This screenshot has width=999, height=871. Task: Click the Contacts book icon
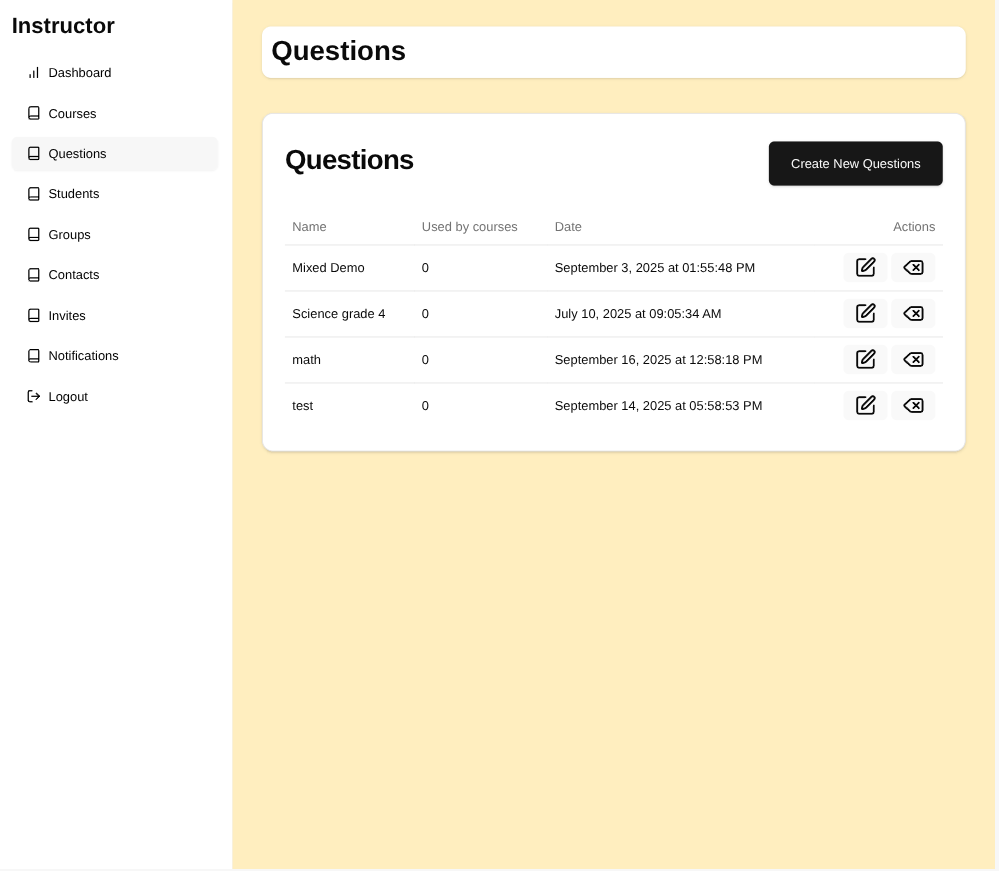[x=34, y=275]
